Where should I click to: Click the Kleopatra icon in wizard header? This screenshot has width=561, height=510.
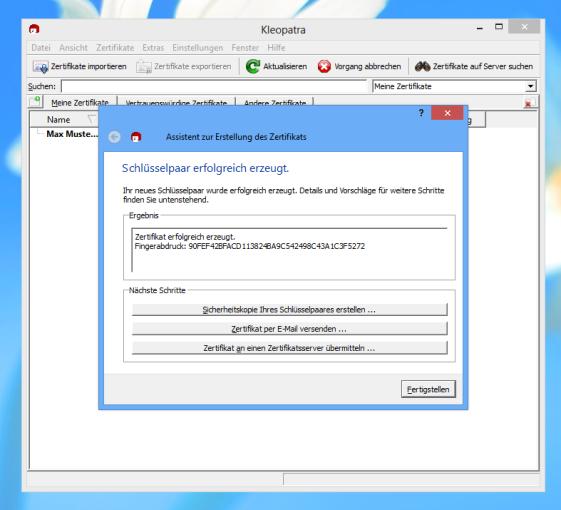[x=136, y=137]
